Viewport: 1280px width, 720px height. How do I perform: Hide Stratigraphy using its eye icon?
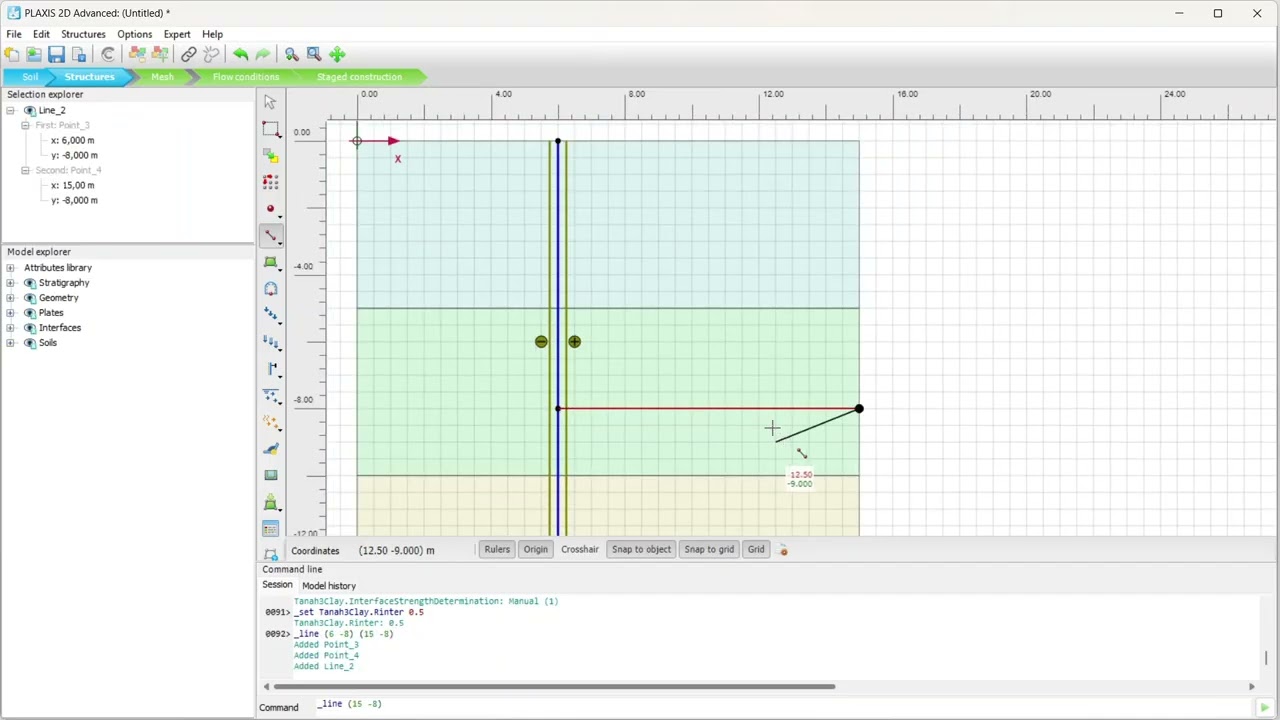pos(30,283)
